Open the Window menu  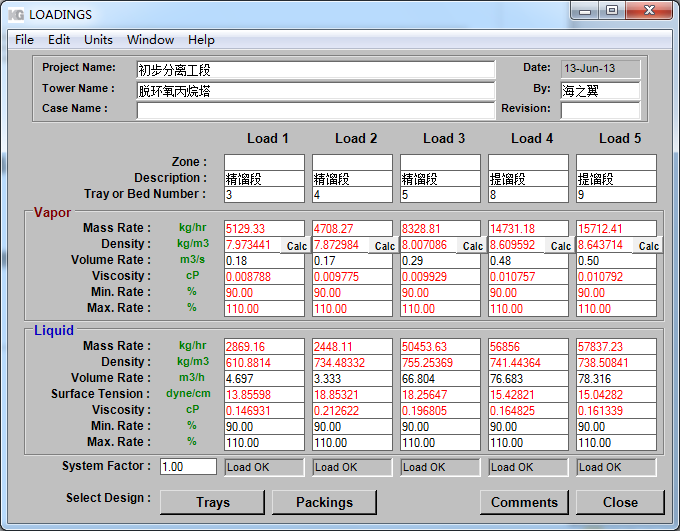click(150, 40)
